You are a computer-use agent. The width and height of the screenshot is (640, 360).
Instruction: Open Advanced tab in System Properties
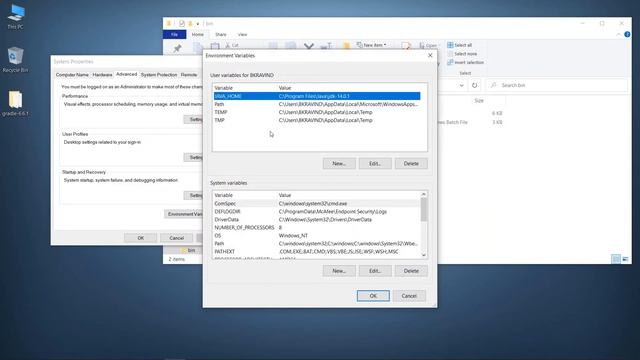point(127,74)
